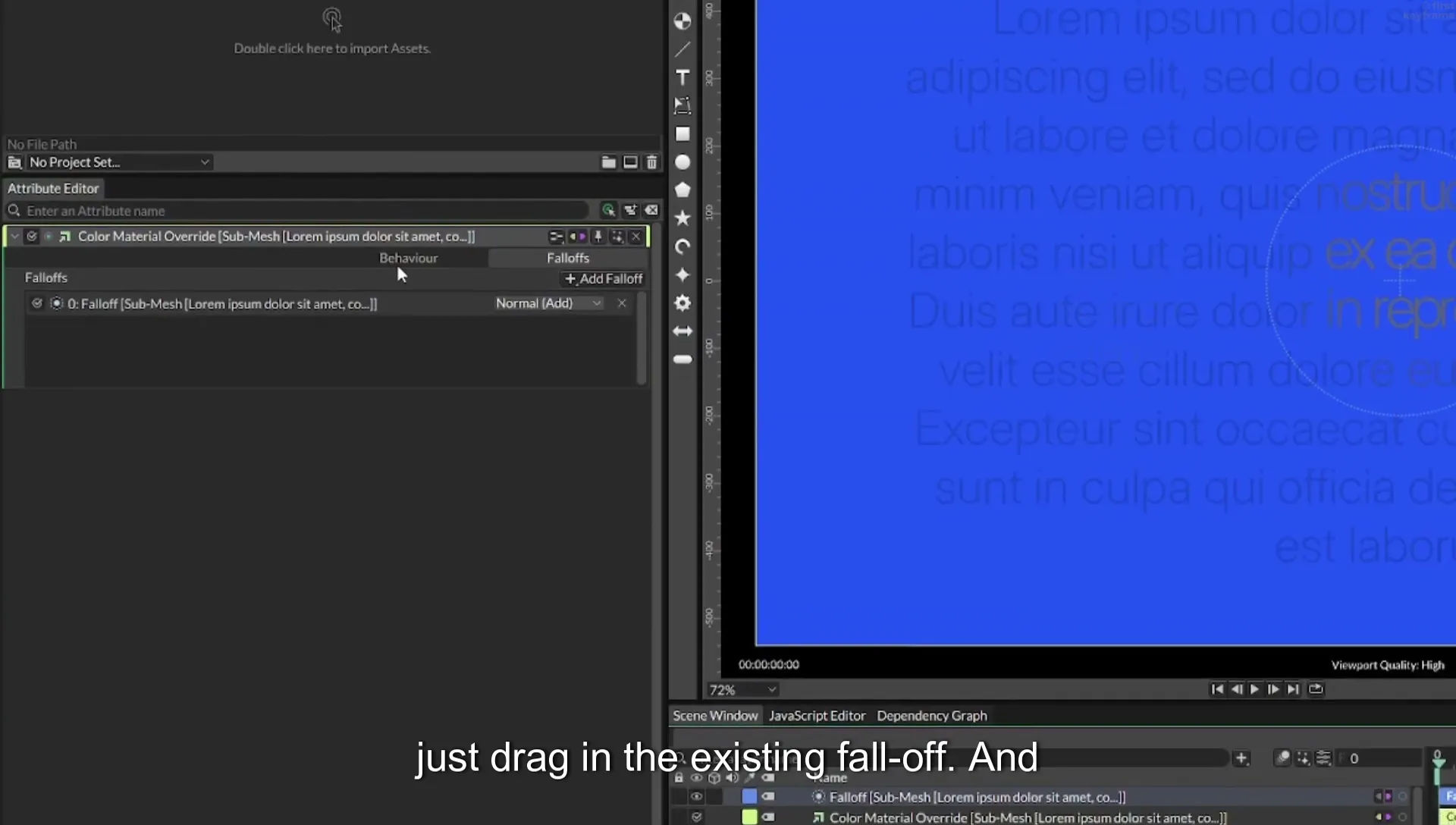This screenshot has width=1456, height=825.
Task: Select the Polygon shape tool
Action: tap(682, 190)
